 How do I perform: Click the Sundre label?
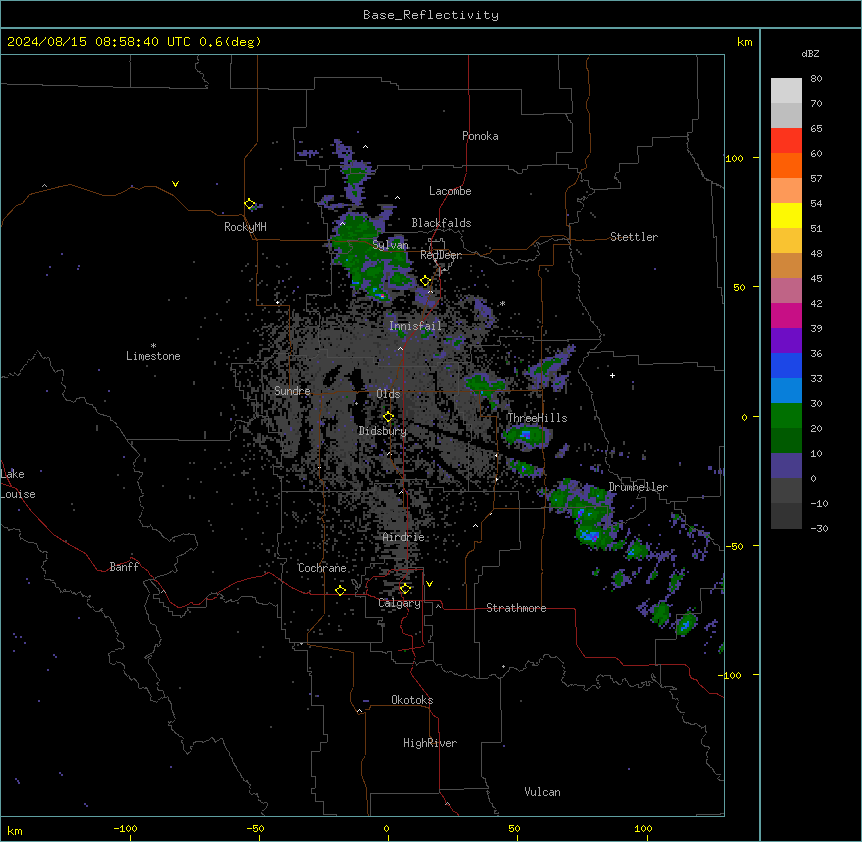pos(292,391)
